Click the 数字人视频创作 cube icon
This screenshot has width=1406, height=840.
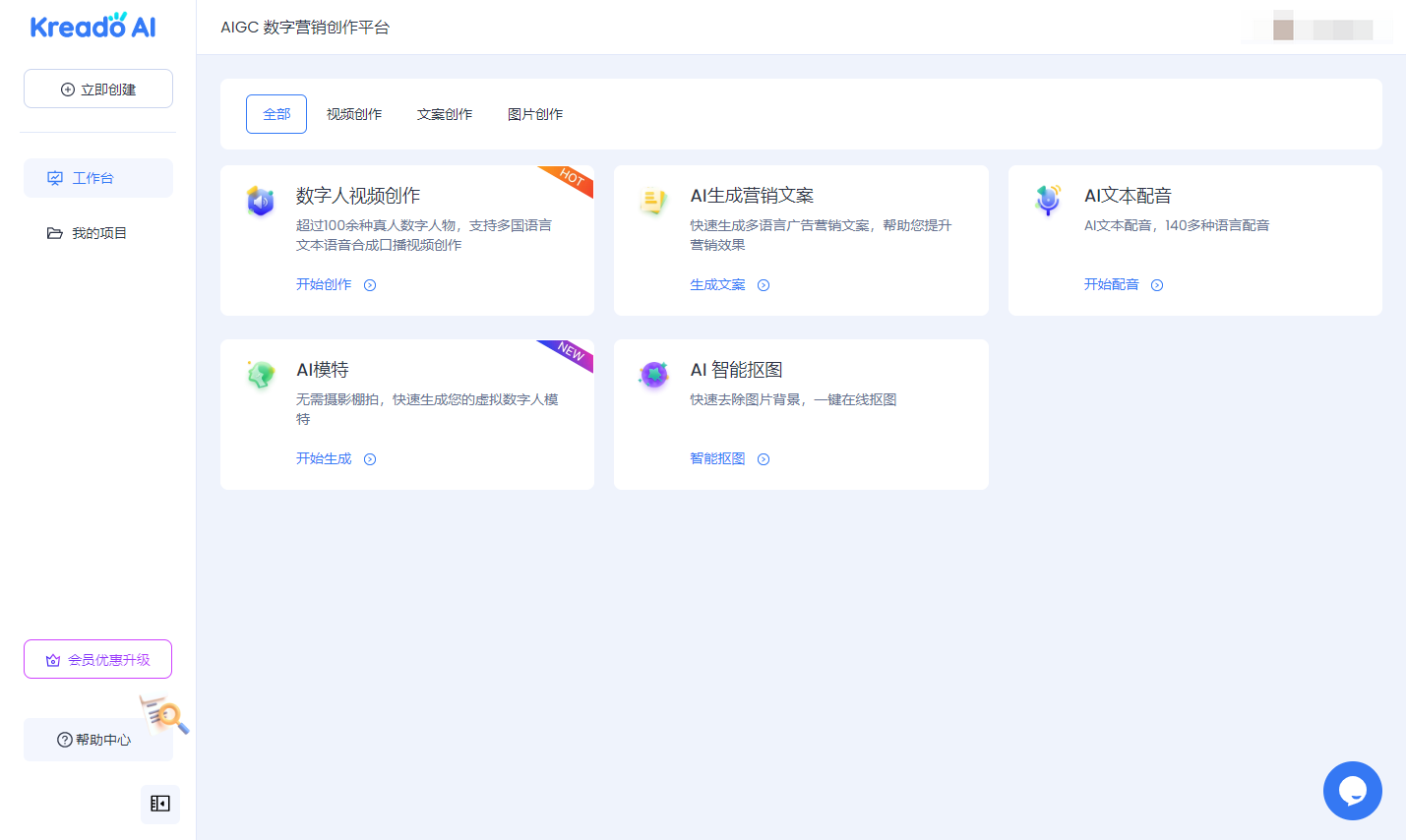tap(260, 201)
